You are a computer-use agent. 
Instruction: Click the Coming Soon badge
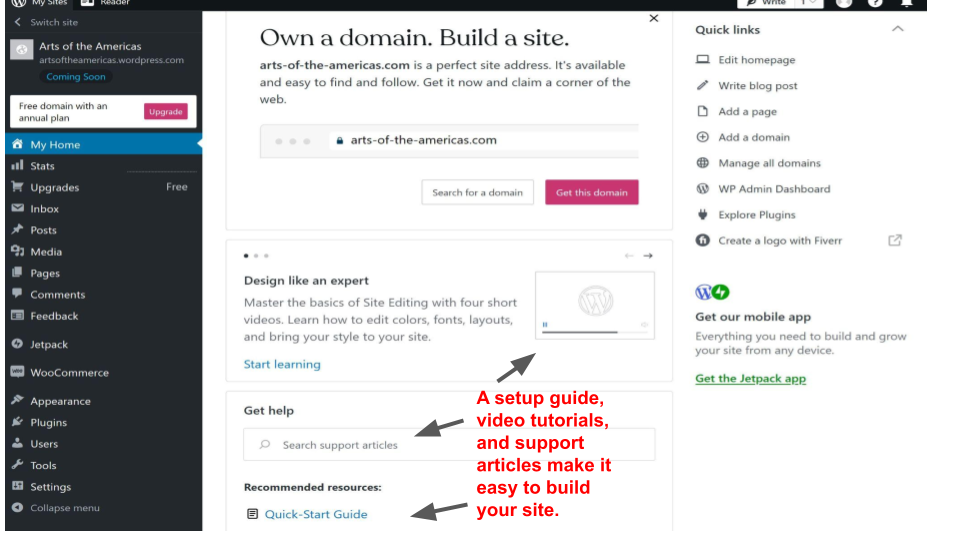click(x=76, y=77)
